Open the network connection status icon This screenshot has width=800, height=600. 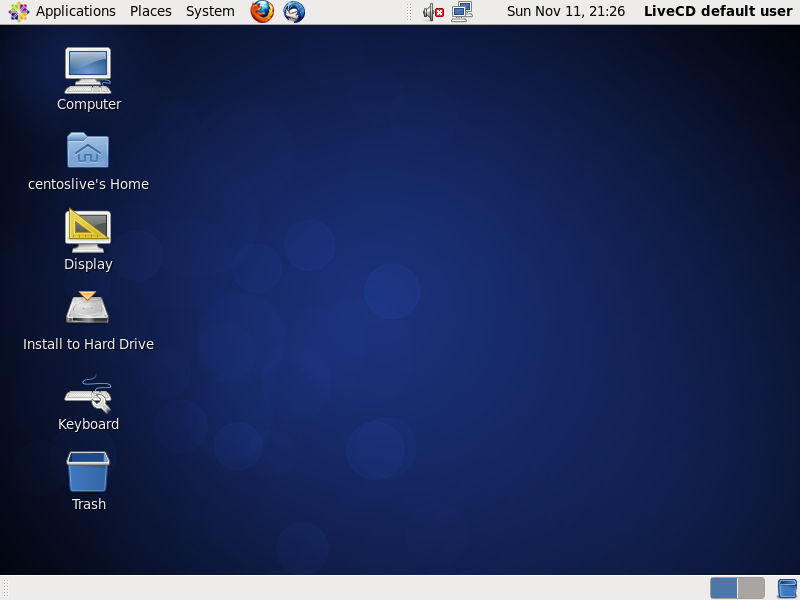462,12
